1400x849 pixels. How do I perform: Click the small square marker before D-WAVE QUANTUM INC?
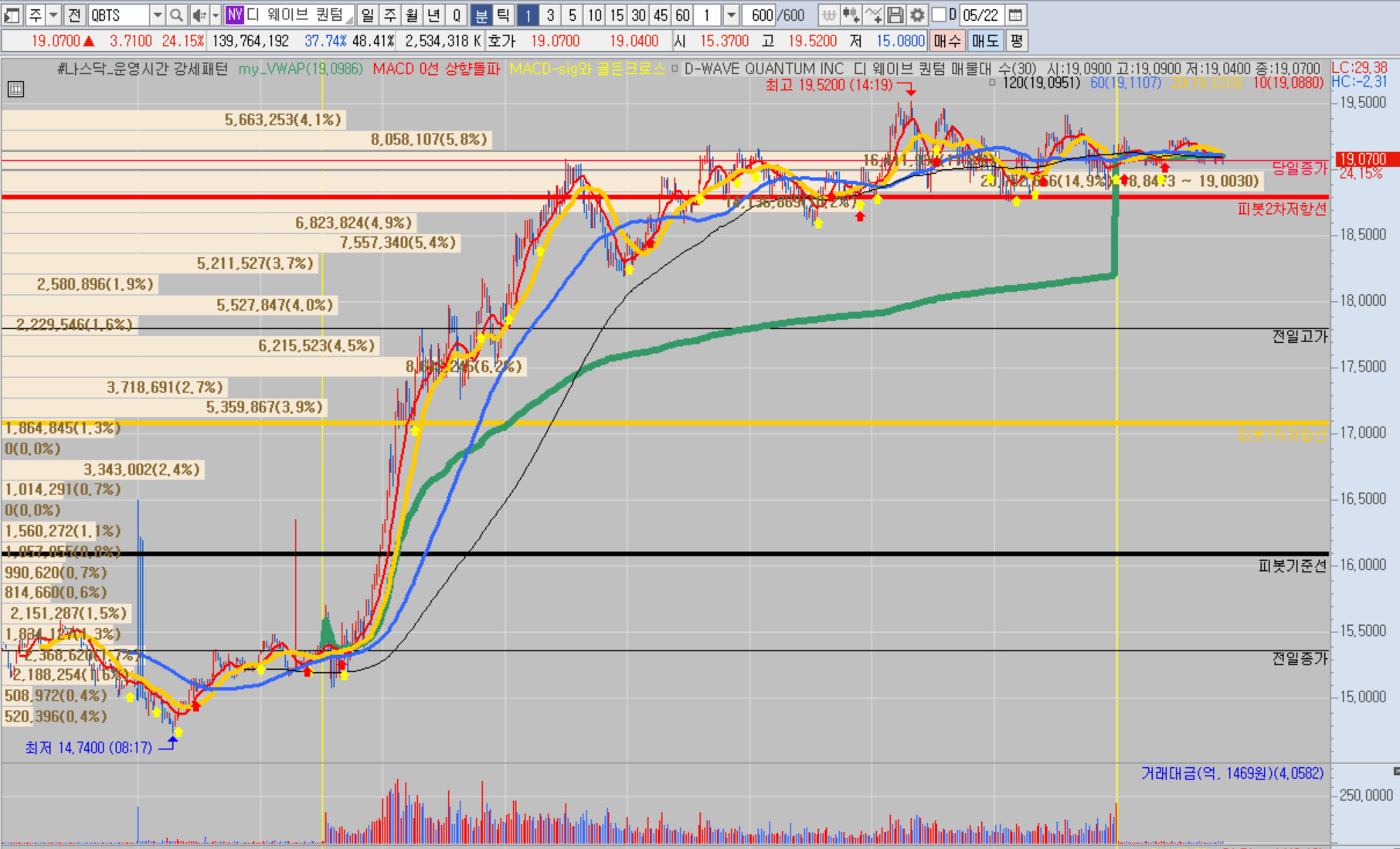tap(675, 69)
